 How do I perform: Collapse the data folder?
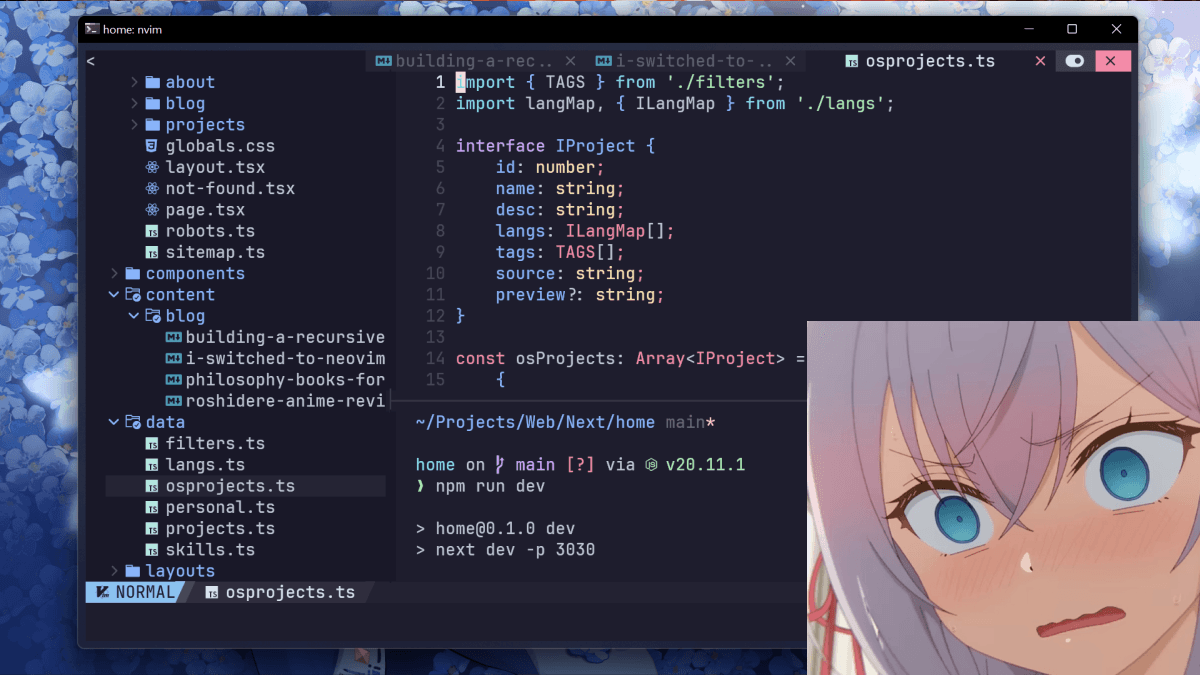pyautogui.click(x=114, y=422)
